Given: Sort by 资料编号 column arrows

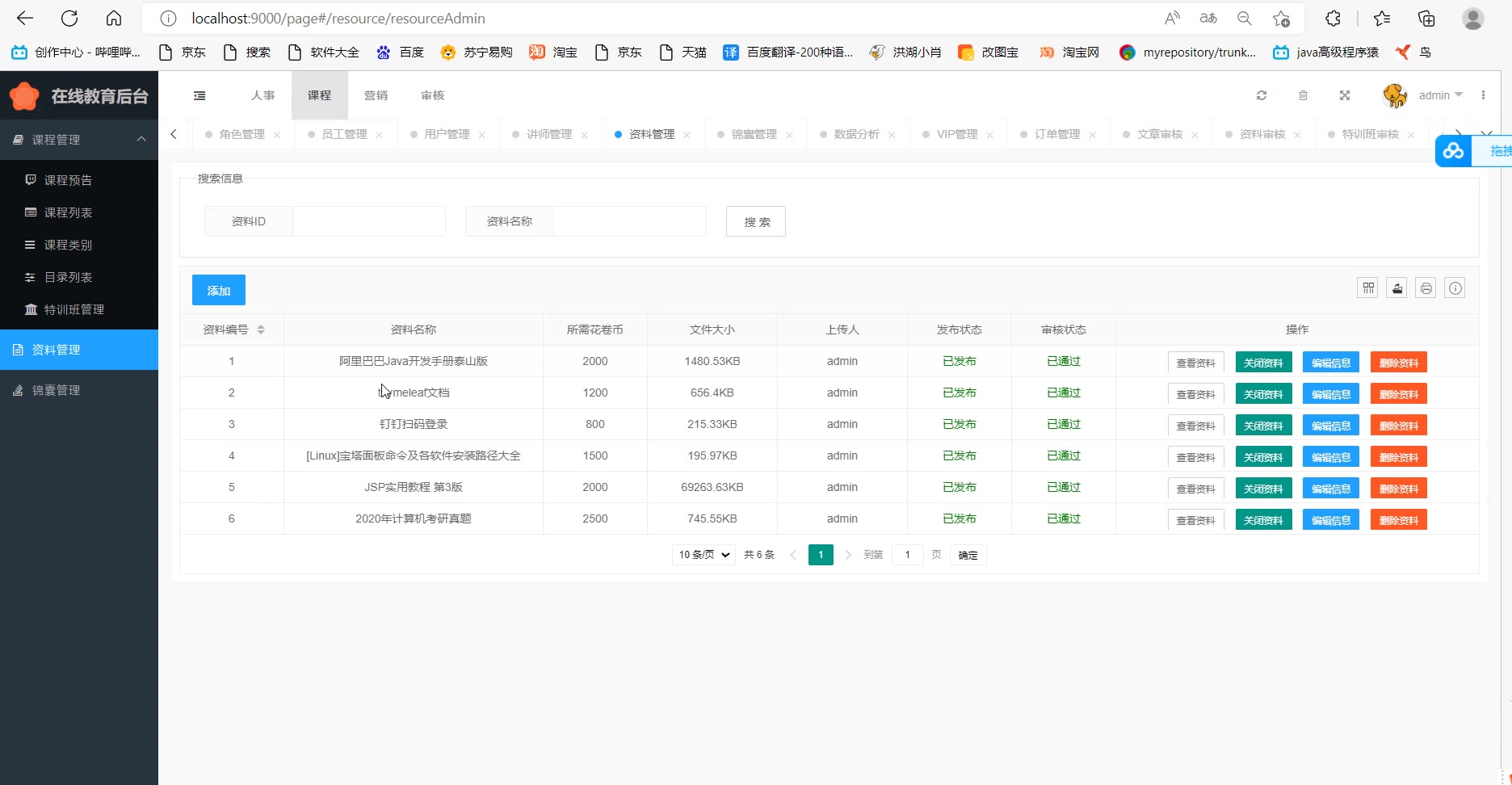Looking at the screenshot, I should point(260,330).
